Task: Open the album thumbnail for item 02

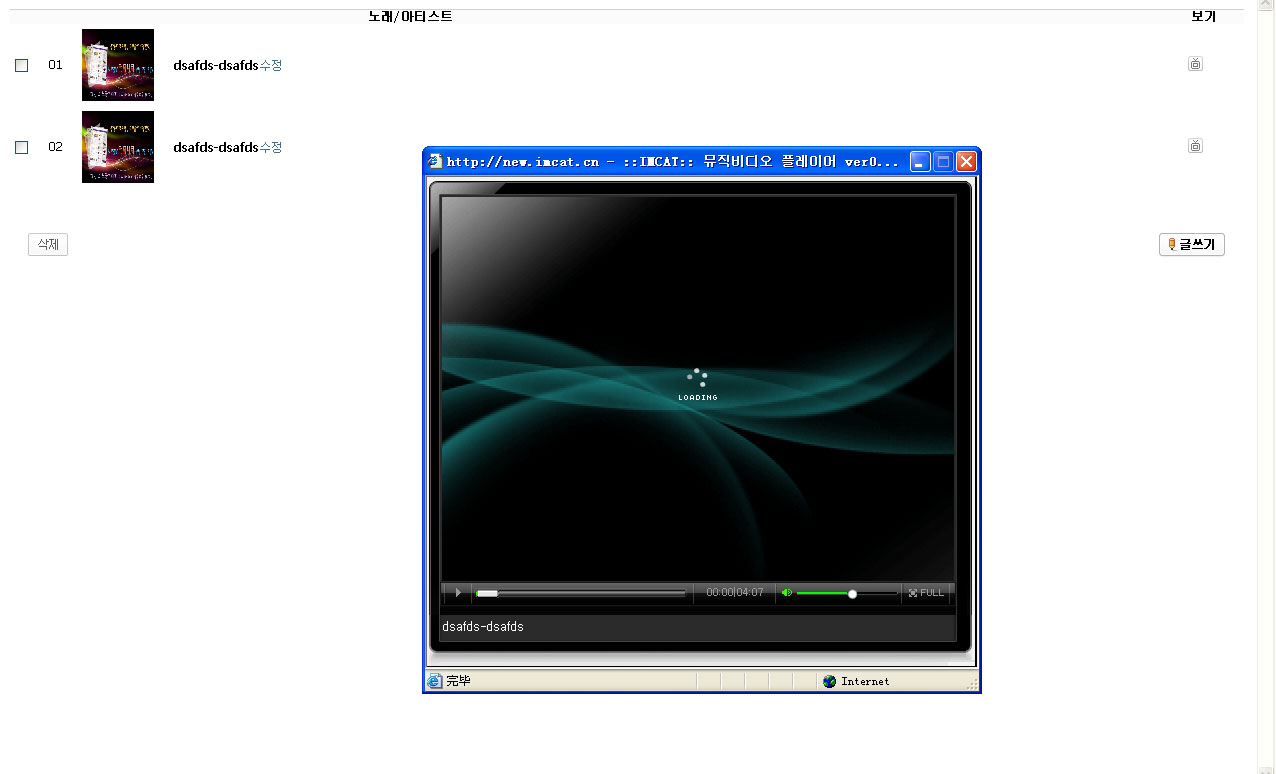Action: tap(118, 147)
